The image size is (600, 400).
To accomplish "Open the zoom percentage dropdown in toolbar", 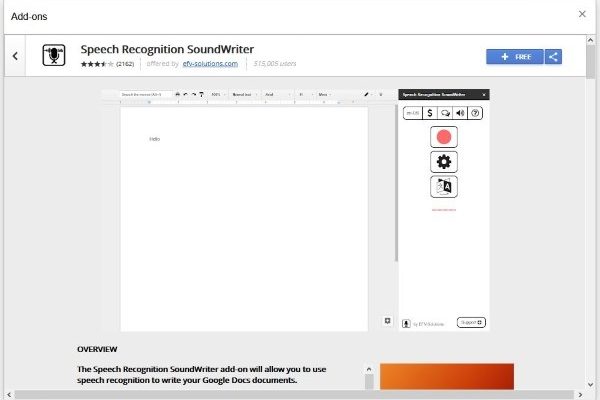I will (x=218, y=94).
